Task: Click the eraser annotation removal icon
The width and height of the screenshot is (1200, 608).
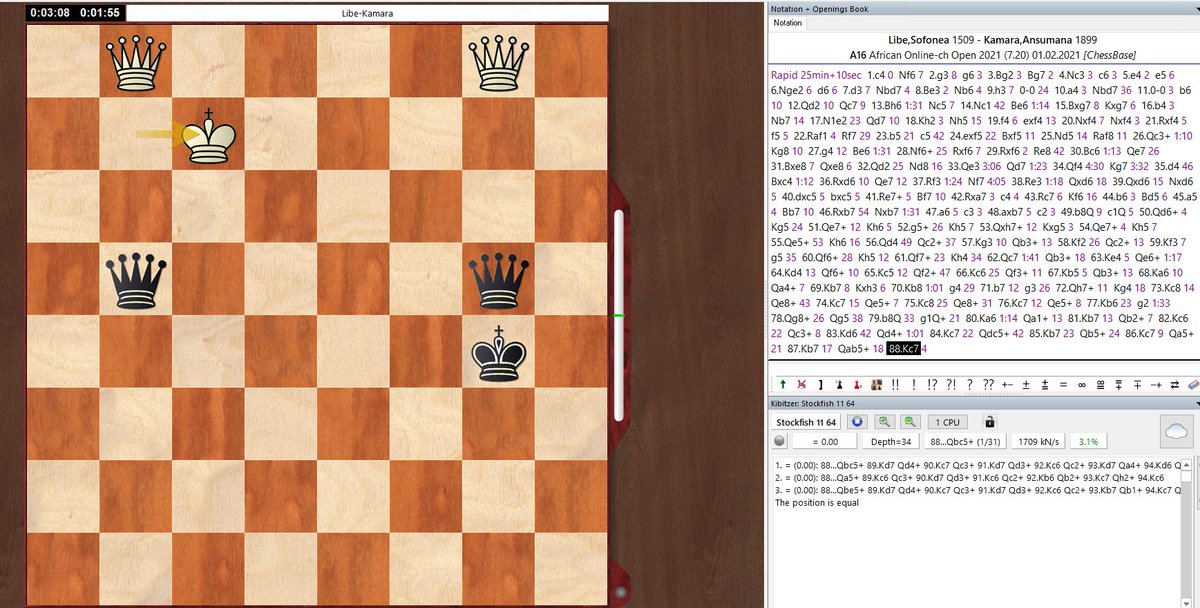Action: [x=1192, y=385]
